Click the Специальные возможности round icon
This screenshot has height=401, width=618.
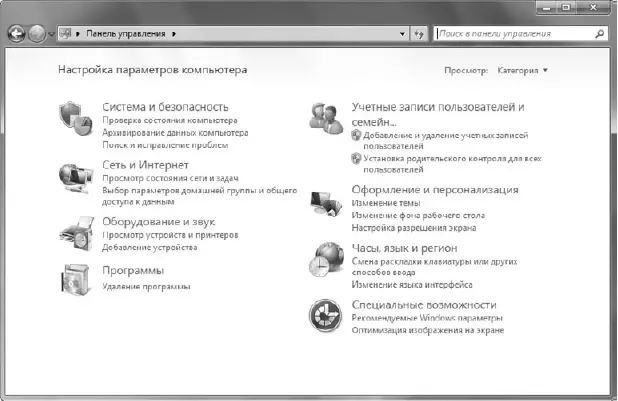pos(325,315)
